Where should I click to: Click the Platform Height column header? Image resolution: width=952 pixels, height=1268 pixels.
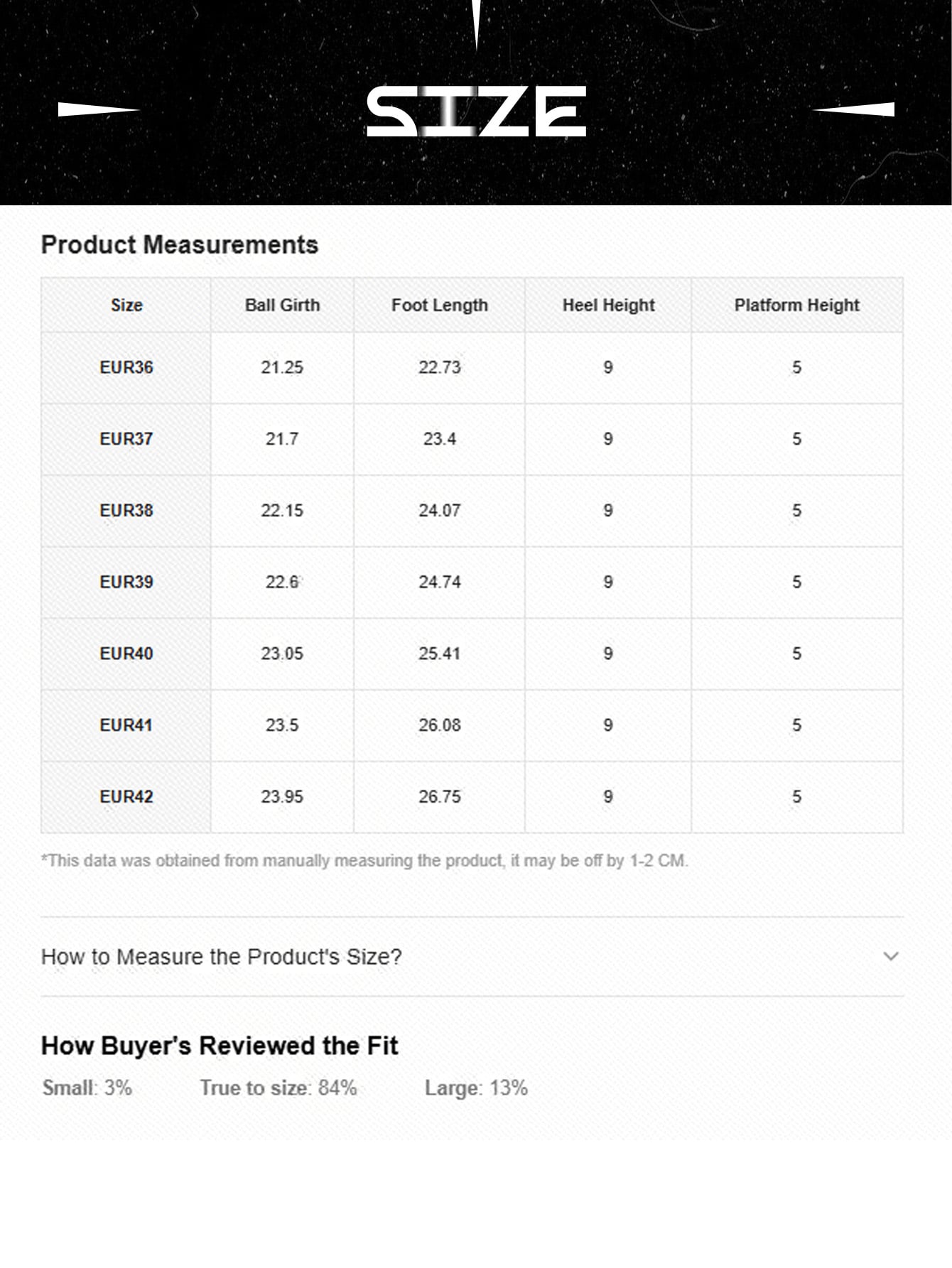click(796, 305)
